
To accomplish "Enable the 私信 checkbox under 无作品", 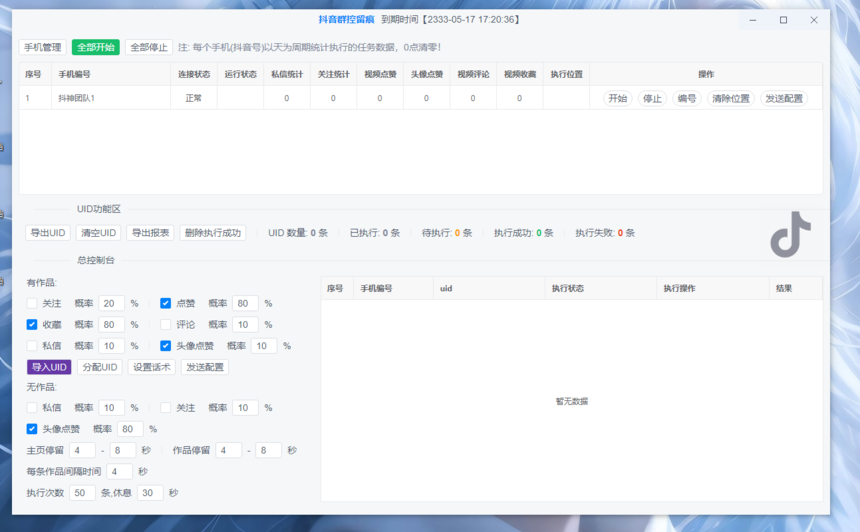I will [32, 408].
